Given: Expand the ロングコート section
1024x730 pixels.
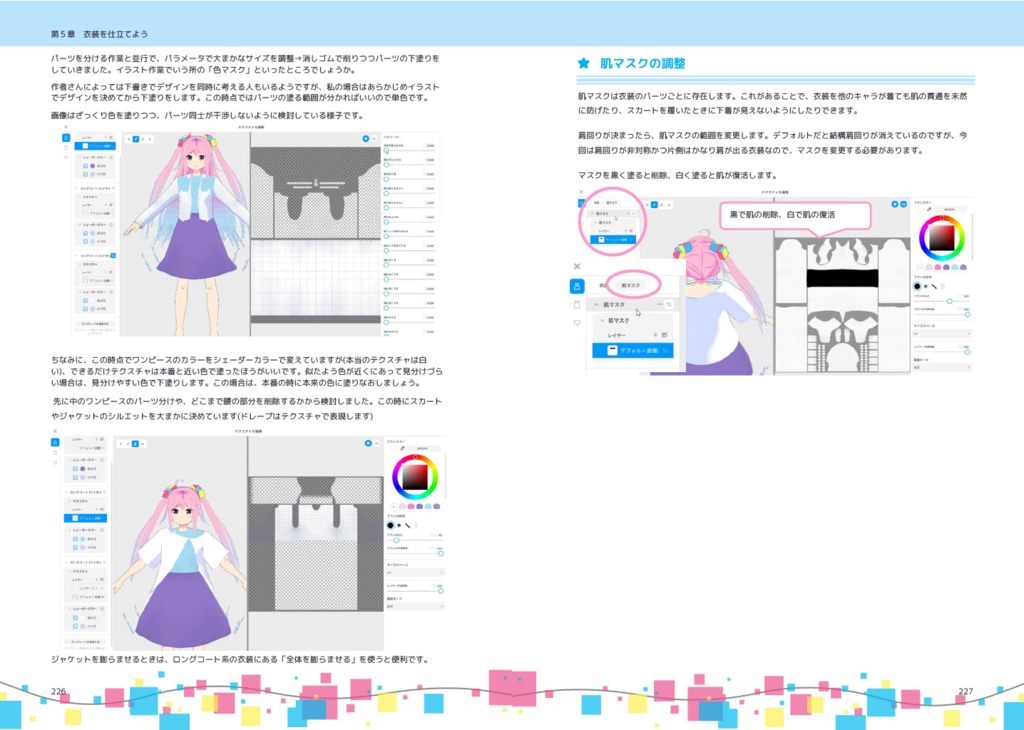Looking at the screenshot, I should 76,188.
